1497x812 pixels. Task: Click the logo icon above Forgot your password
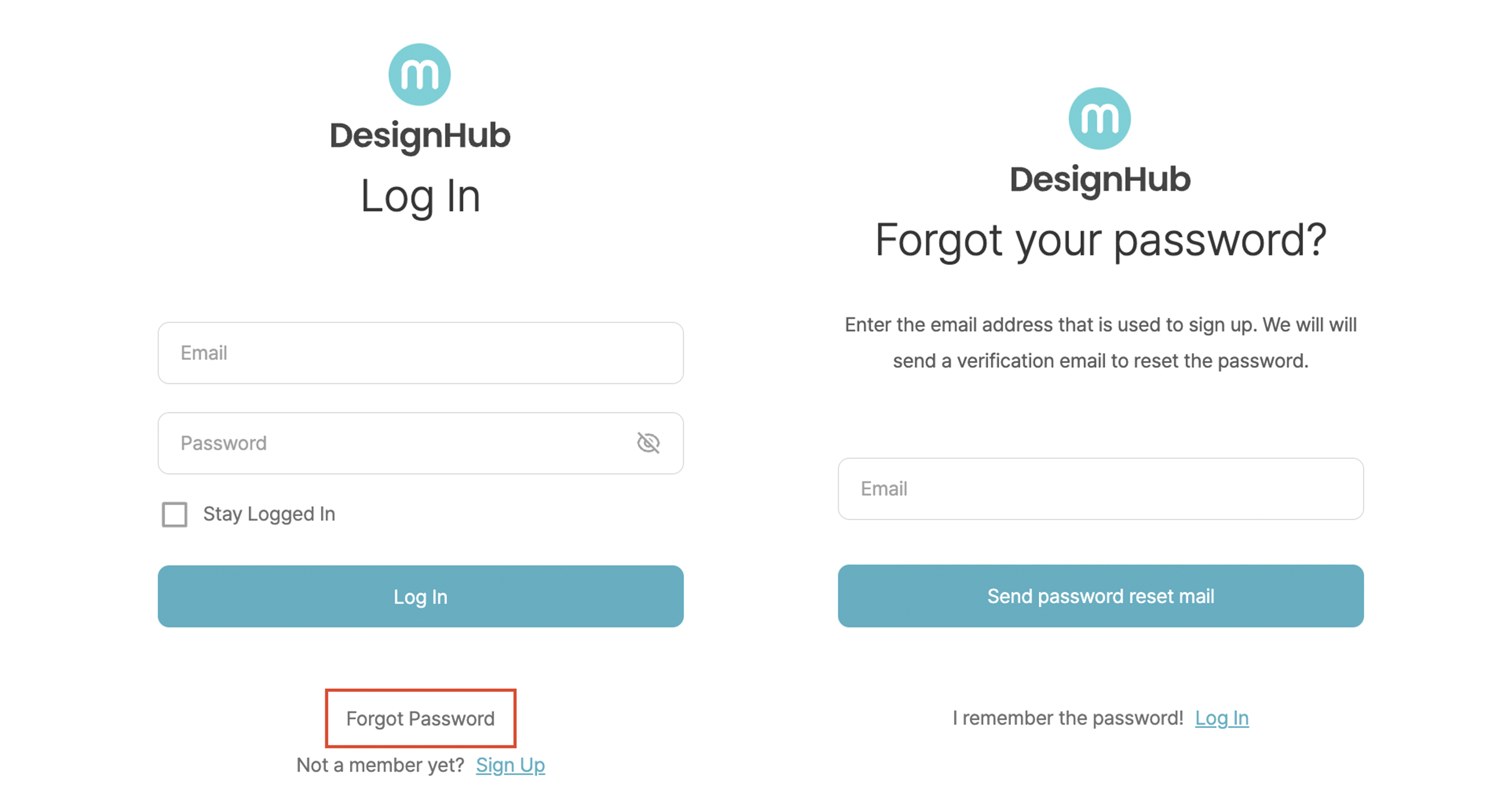[x=1099, y=119]
